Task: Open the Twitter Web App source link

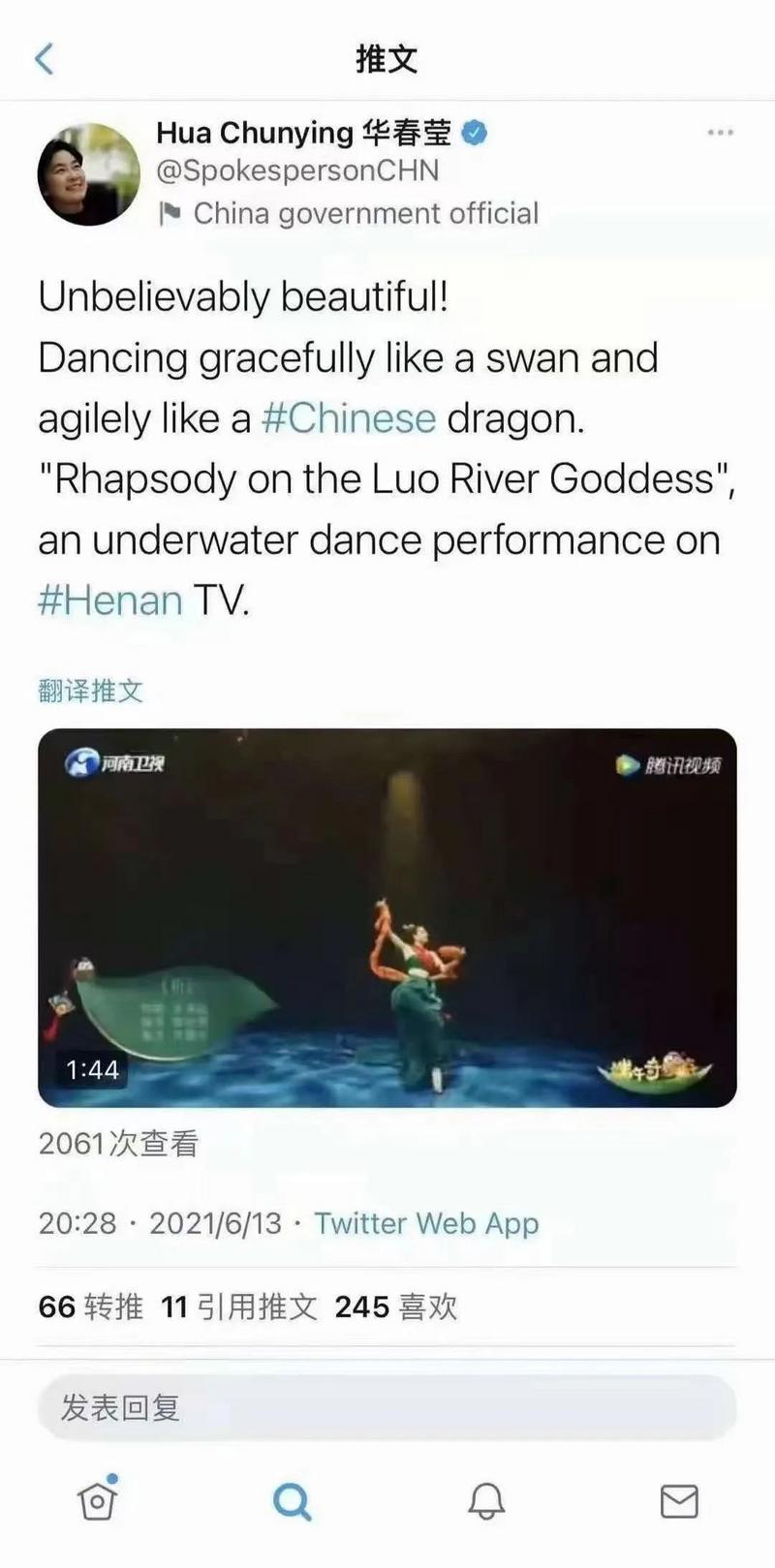Action: pos(426,1223)
